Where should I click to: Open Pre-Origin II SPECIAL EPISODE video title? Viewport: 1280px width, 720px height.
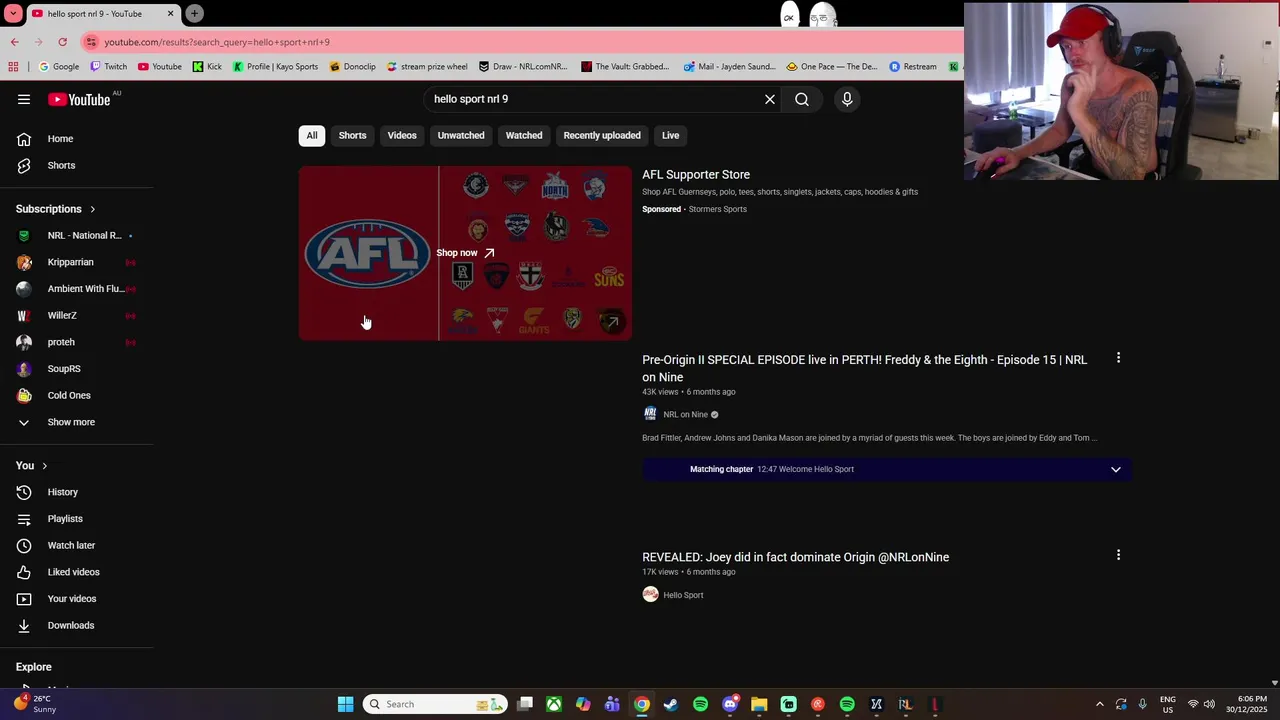coord(864,368)
